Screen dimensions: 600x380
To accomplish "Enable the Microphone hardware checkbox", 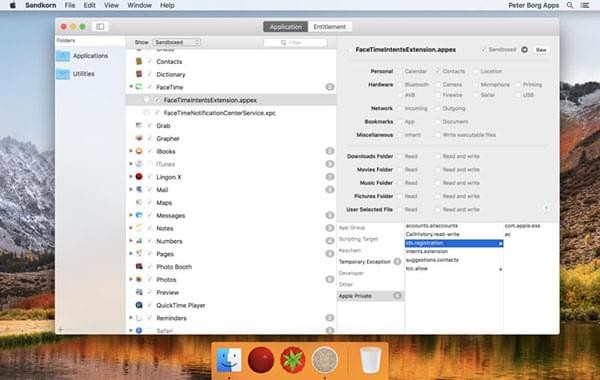I will (x=475, y=85).
